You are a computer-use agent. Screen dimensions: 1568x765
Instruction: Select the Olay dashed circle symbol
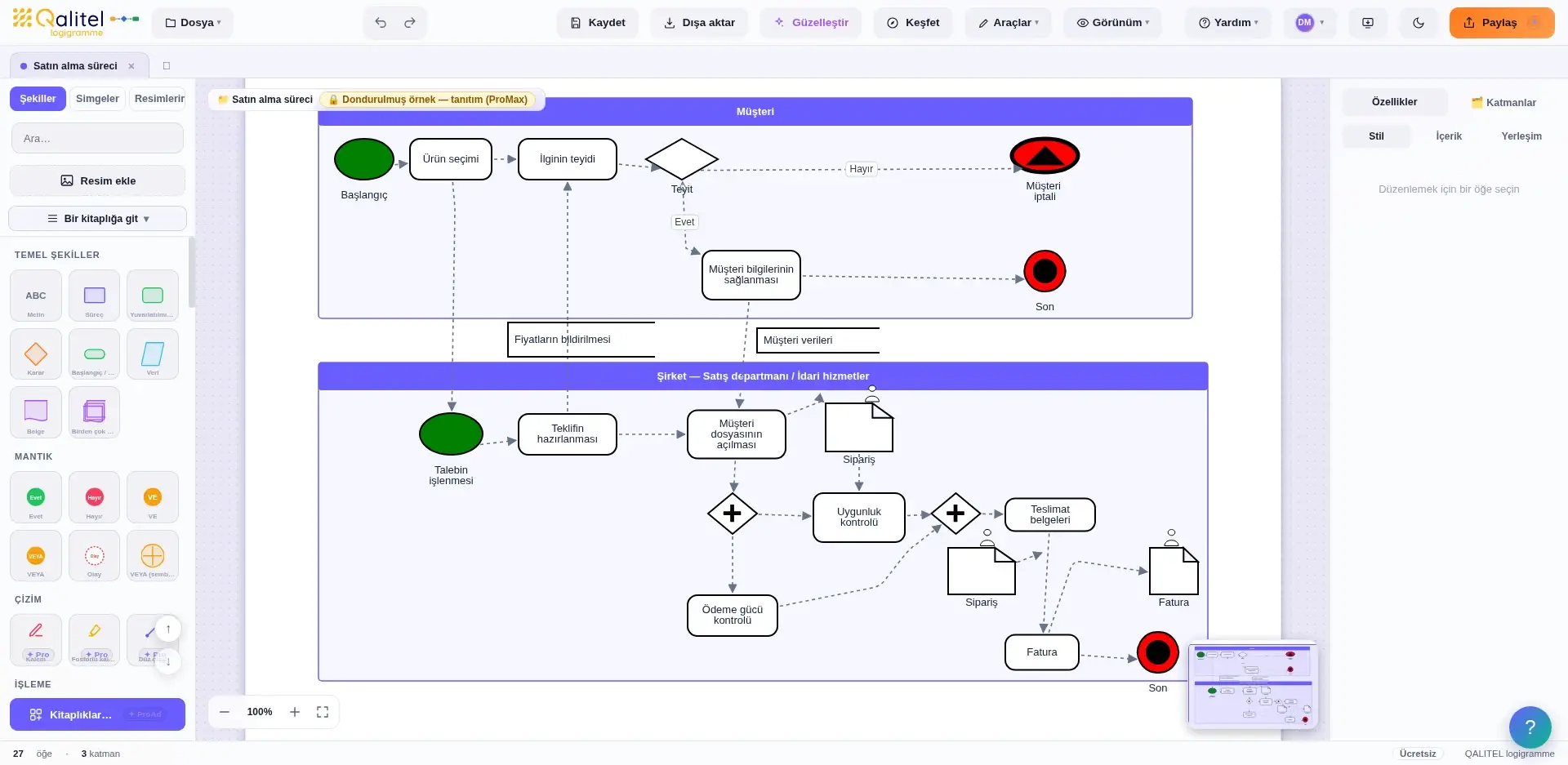tap(95, 556)
